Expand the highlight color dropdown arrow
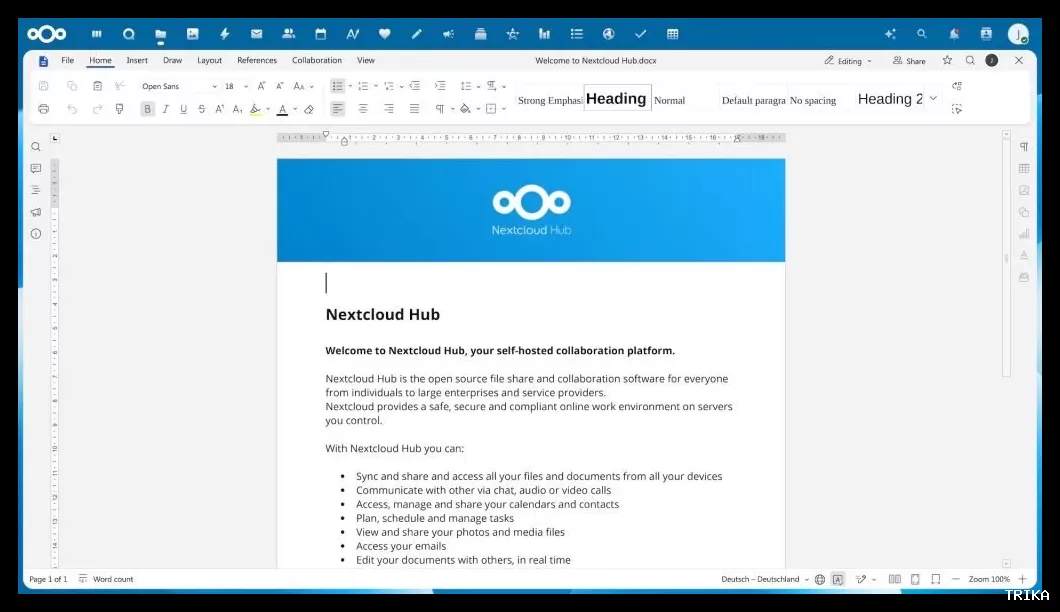The image size is (1060, 612). click(268, 110)
